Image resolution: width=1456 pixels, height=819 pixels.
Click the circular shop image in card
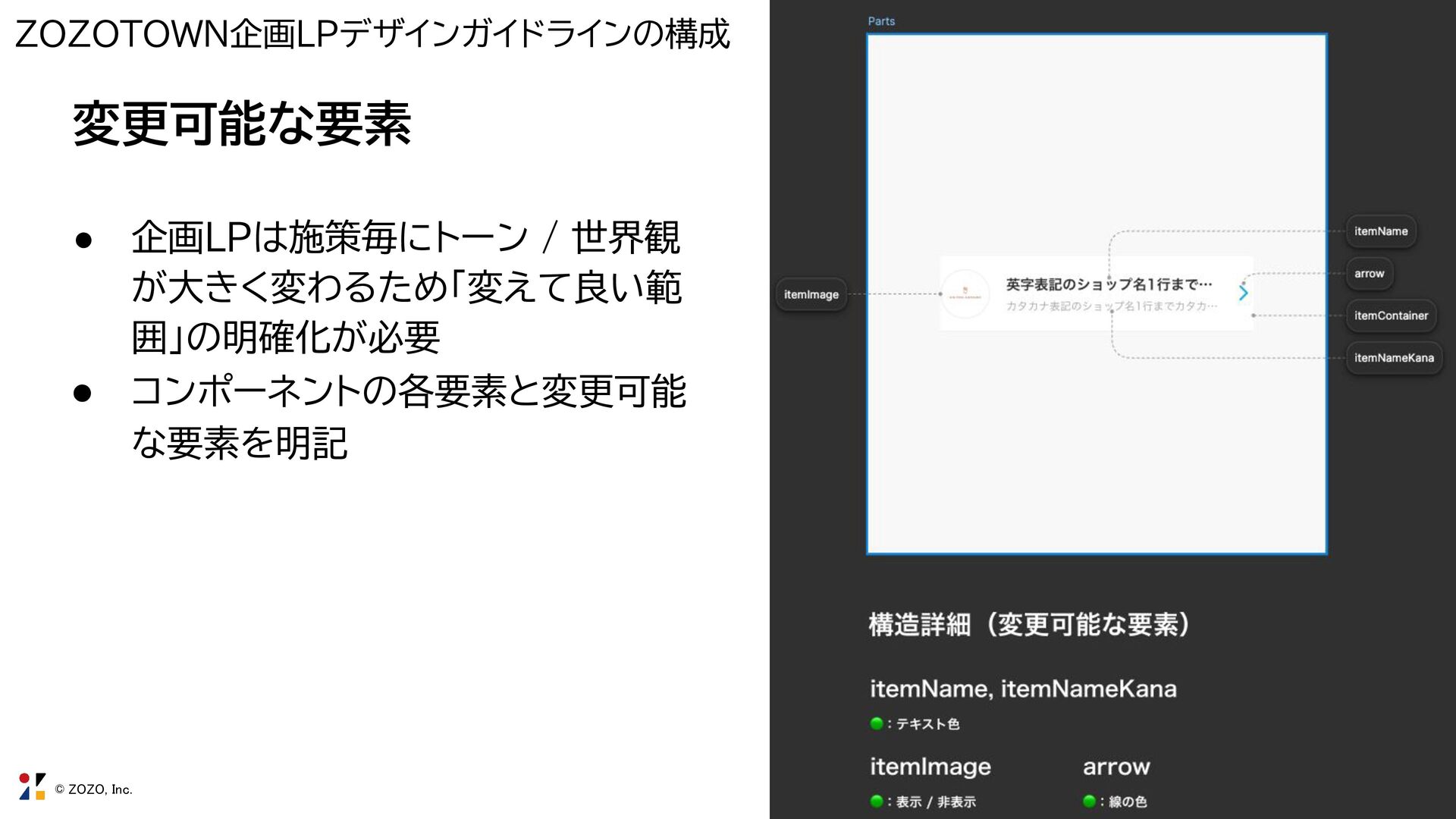point(965,293)
